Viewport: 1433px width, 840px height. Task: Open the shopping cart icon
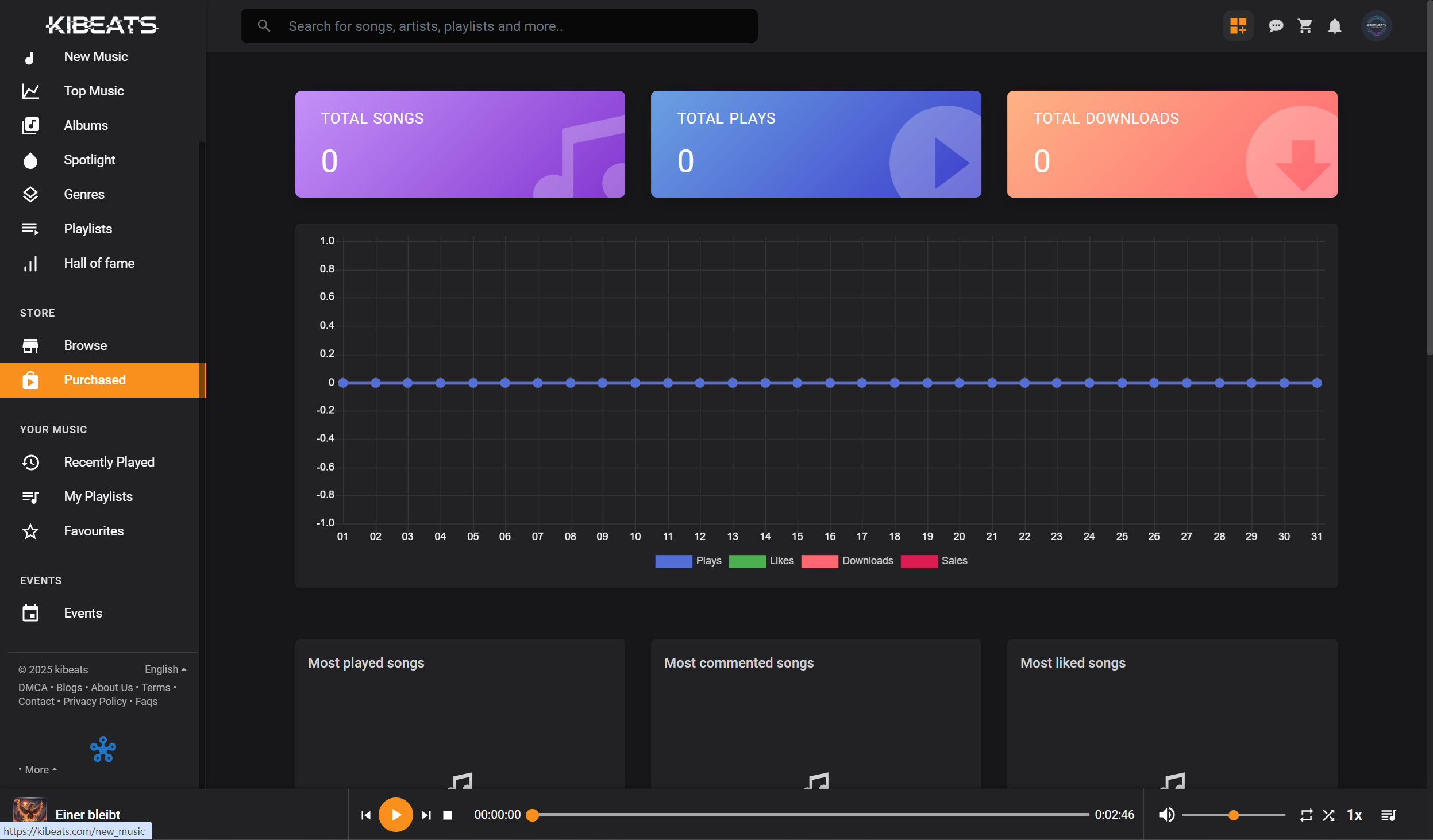click(1305, 26)
